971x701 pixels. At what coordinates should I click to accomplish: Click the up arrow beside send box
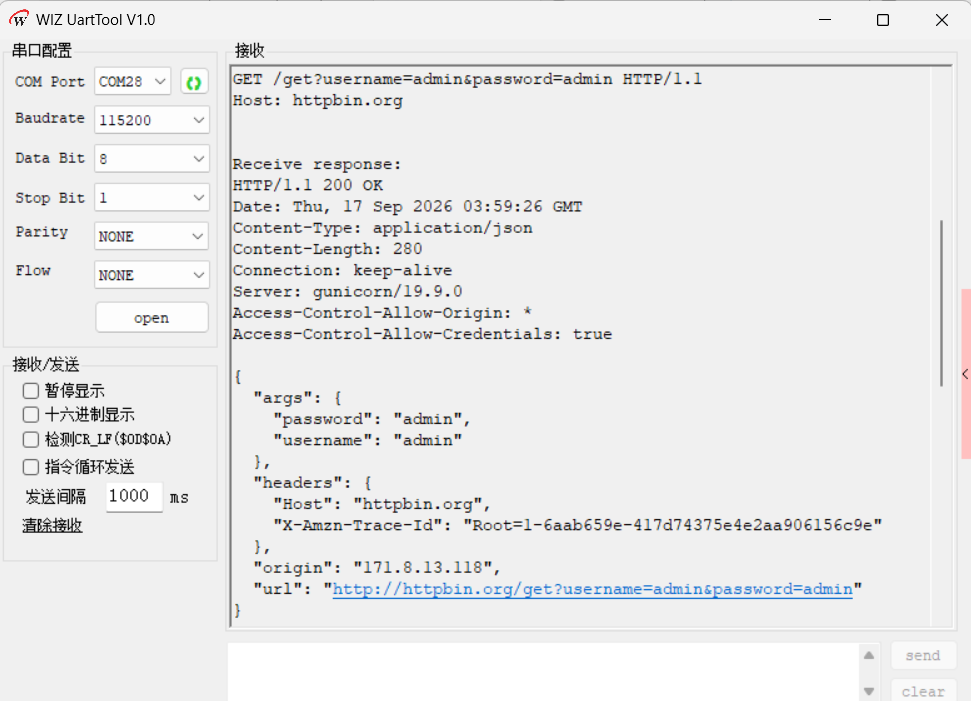(869, 655)
